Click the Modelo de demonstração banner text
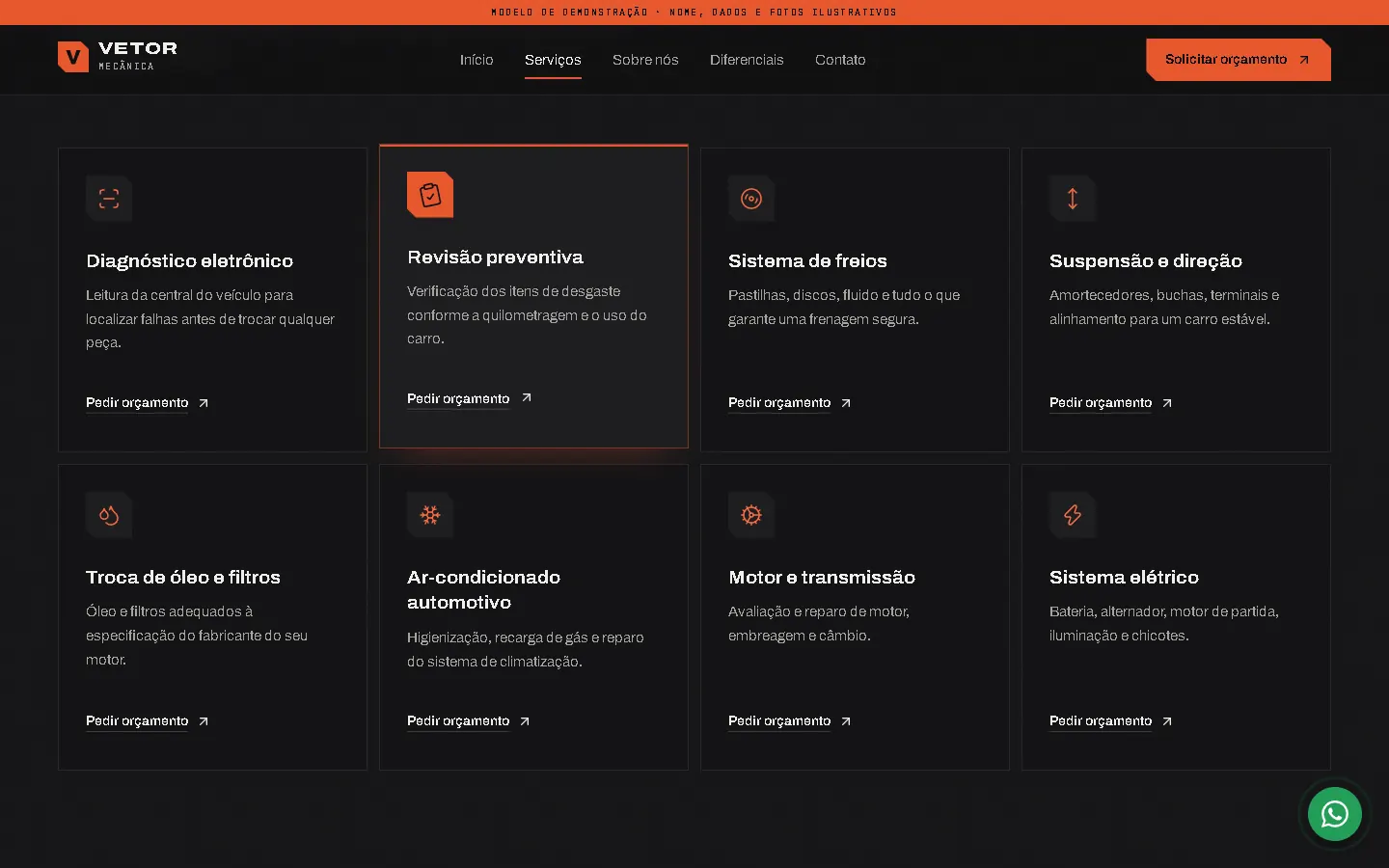The width and height of the screenshot is (1389, 868). pos(694,13)
